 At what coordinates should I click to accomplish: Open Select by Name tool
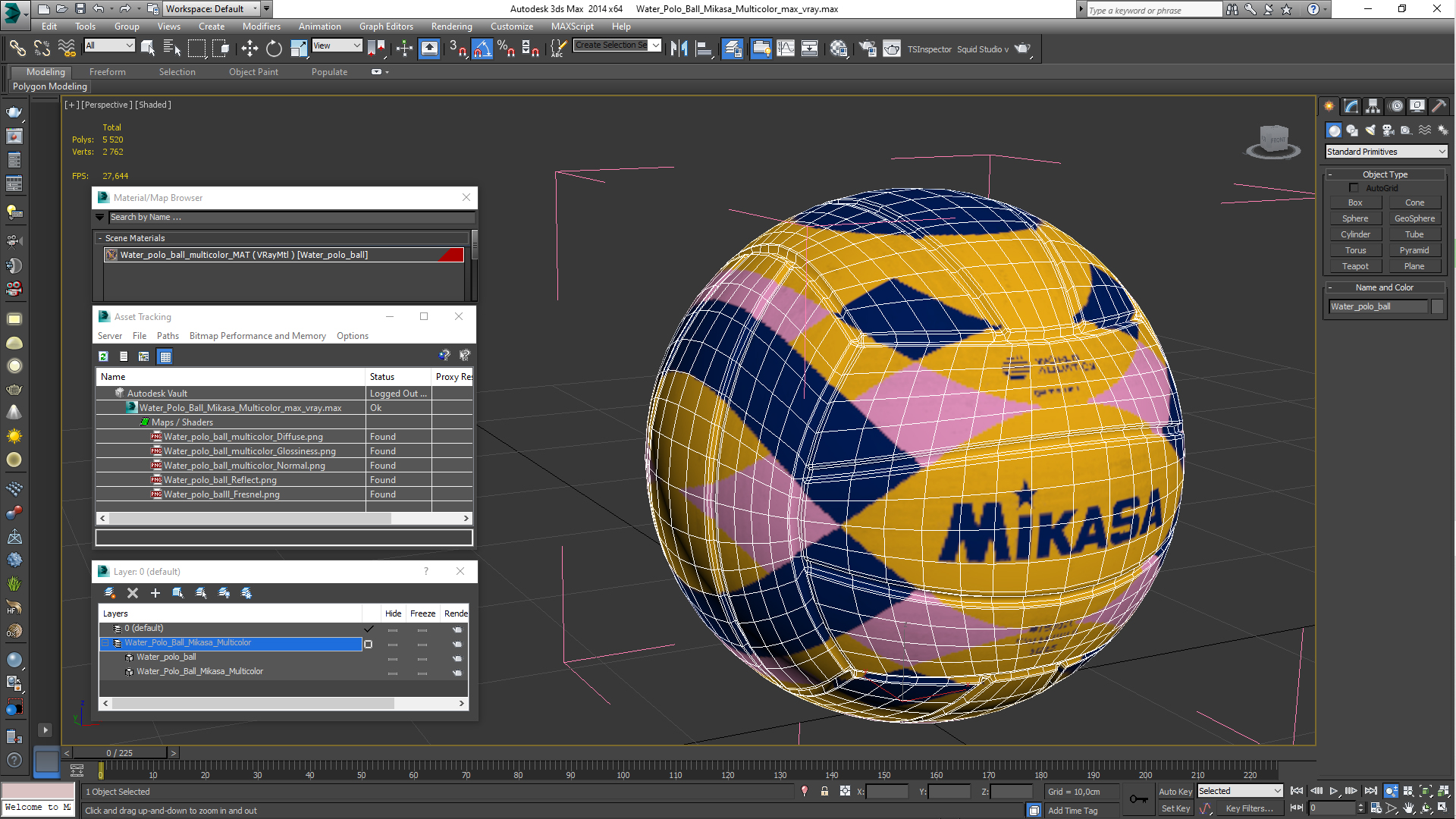[171, 49]
